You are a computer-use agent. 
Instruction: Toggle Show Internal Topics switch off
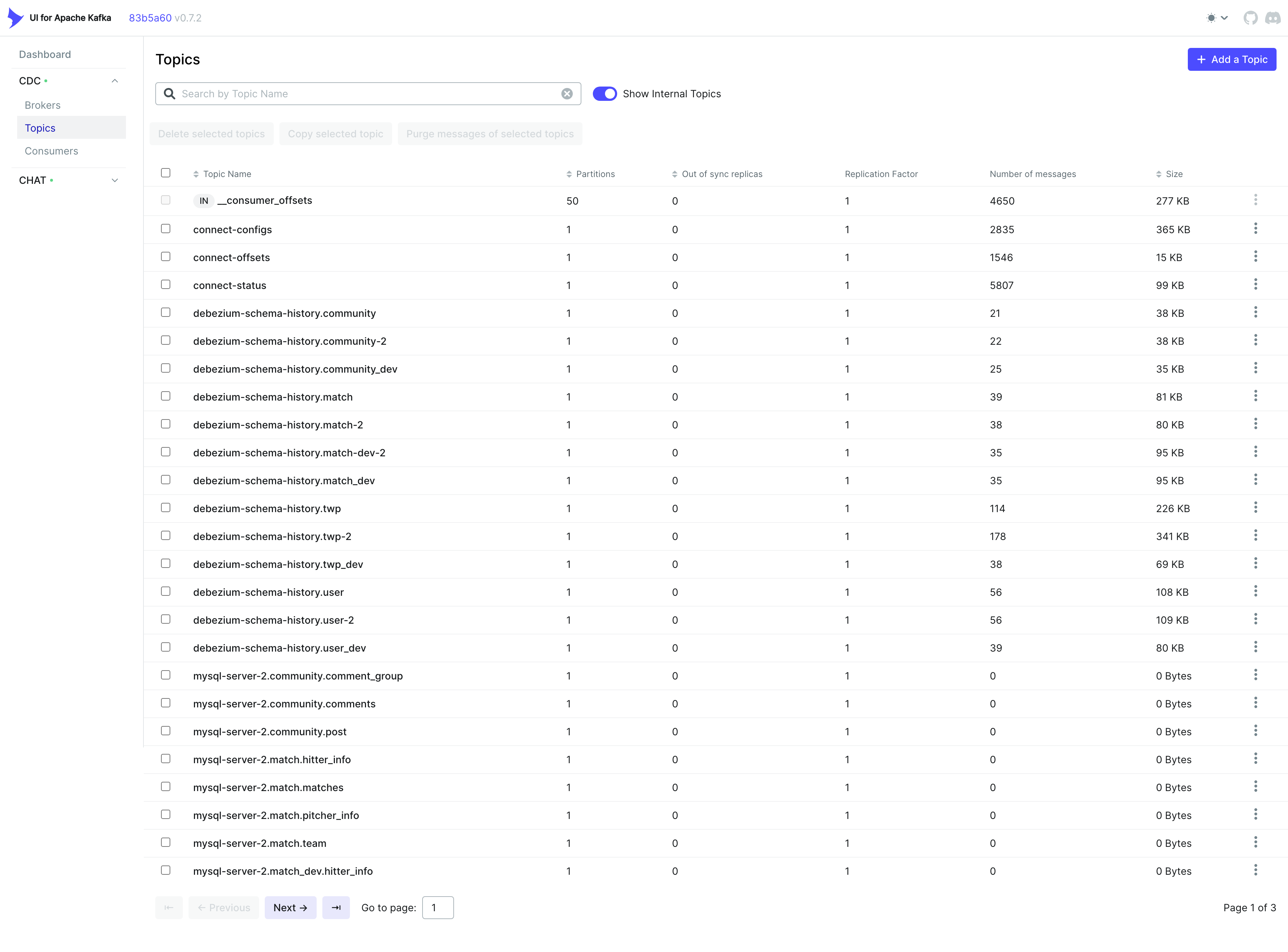point(604,94)
